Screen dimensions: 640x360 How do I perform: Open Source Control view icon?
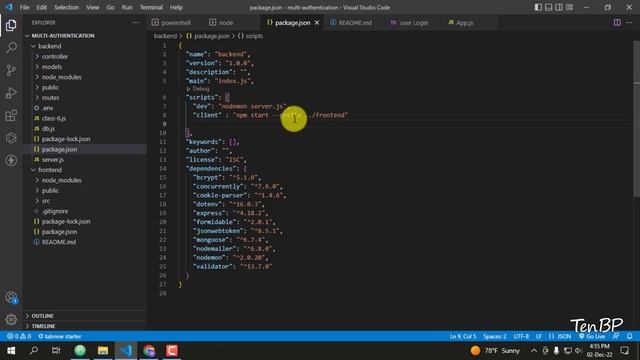pos(11,70)
